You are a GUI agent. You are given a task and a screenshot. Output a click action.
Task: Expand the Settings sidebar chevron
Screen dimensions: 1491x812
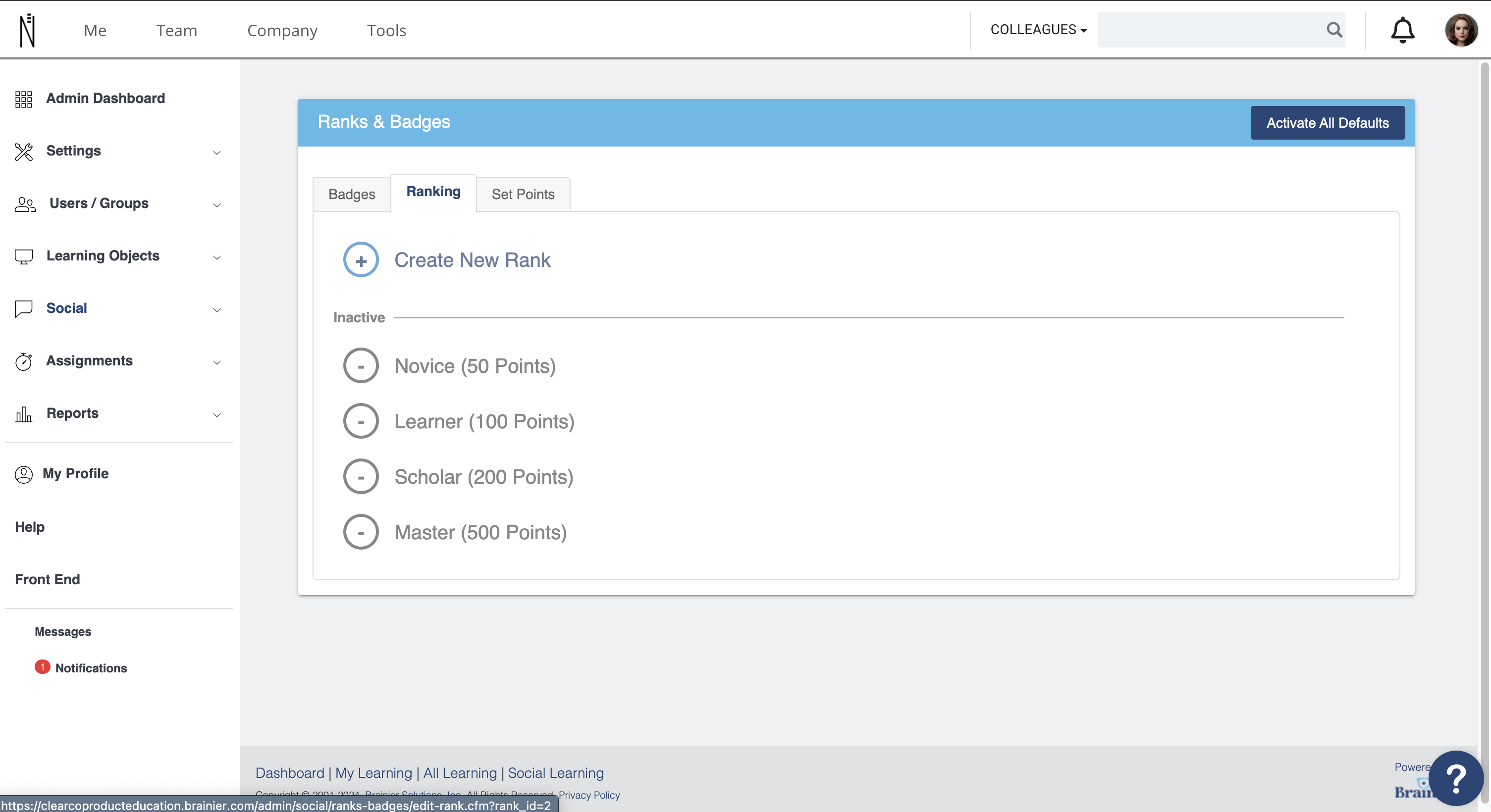tap(217, 152)
